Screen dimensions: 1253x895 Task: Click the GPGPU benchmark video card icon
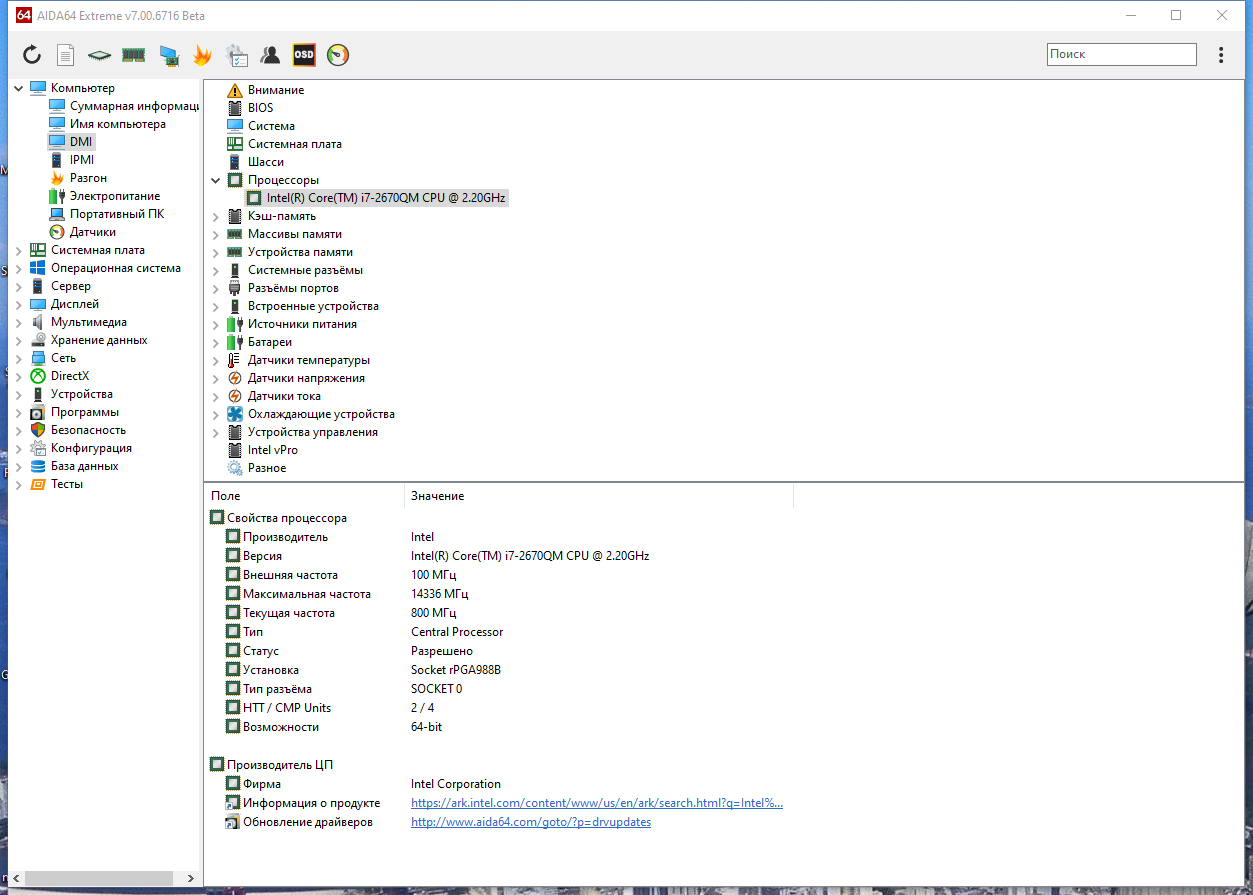(168, 54)
